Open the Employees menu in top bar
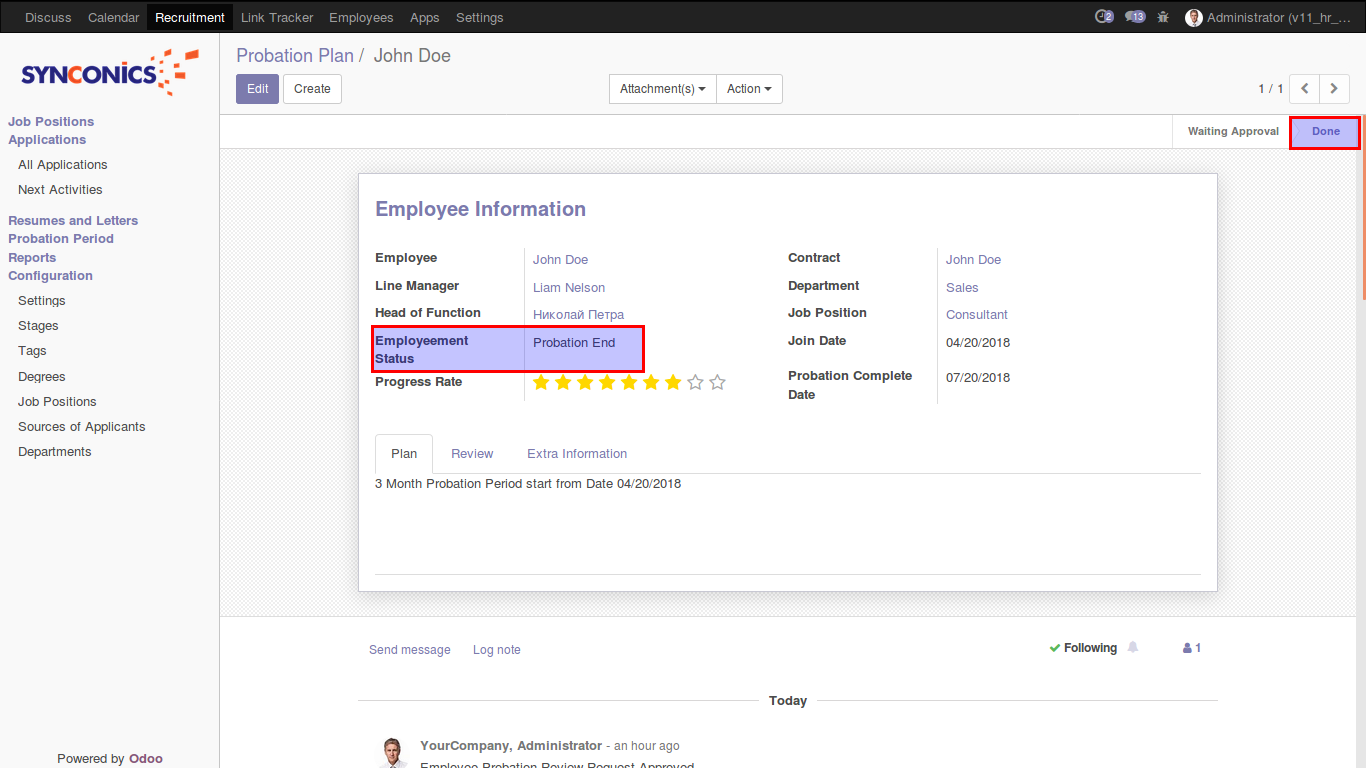Screen dimensions: 1366x768 coord(361,17)
